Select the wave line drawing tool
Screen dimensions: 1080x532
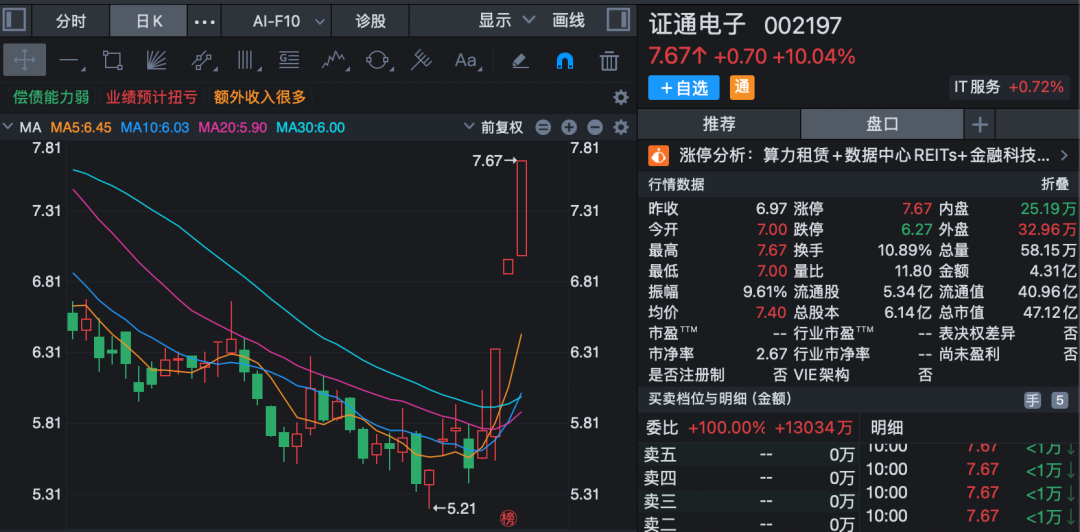pos(333,61)
